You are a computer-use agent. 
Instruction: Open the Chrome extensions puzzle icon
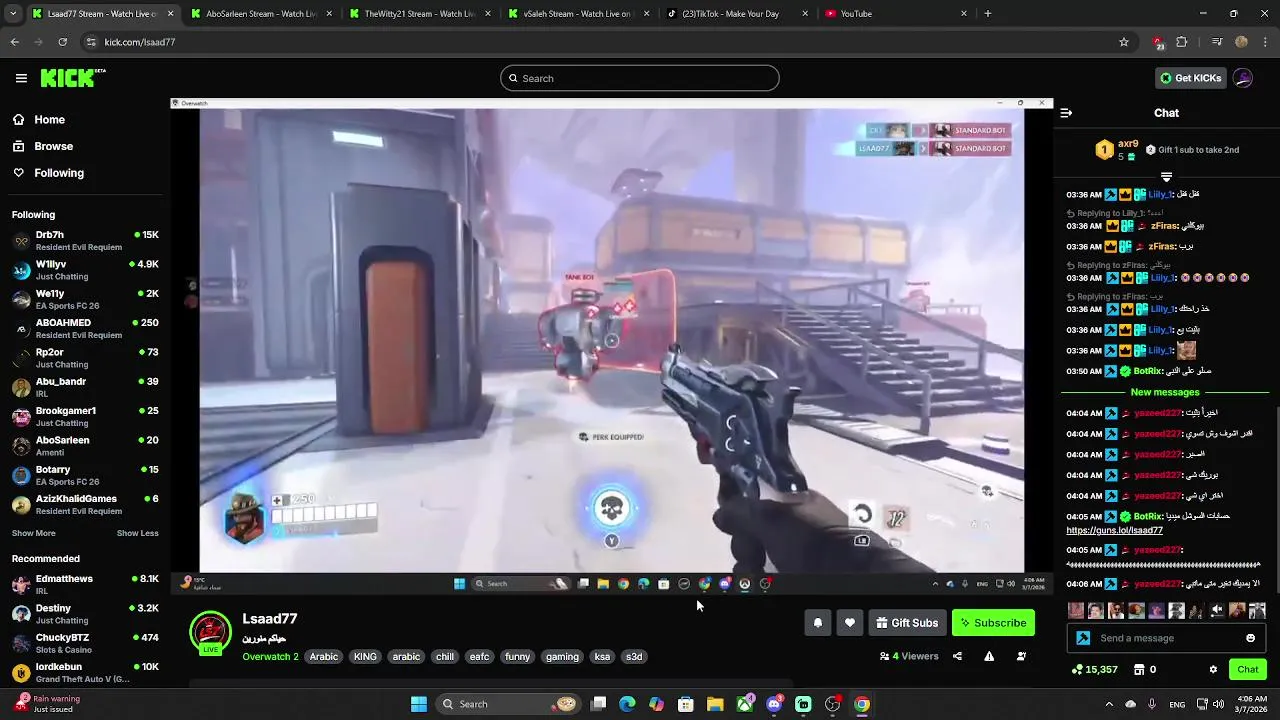pyautogui.click(x=1182, y=42)
